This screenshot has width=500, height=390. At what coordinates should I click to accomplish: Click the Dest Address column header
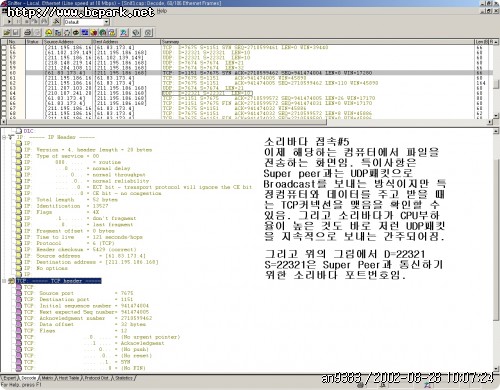click(126, 42)
